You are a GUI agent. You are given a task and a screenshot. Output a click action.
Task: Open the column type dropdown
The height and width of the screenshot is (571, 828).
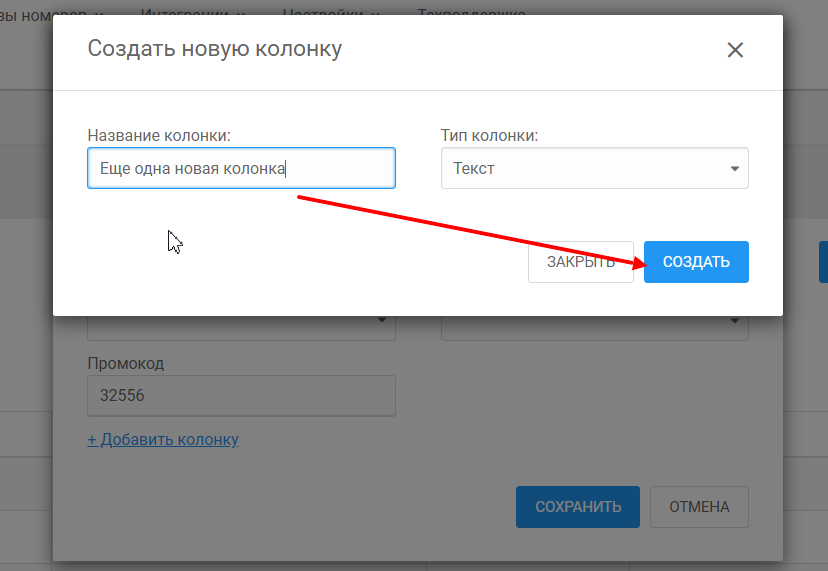595,168
